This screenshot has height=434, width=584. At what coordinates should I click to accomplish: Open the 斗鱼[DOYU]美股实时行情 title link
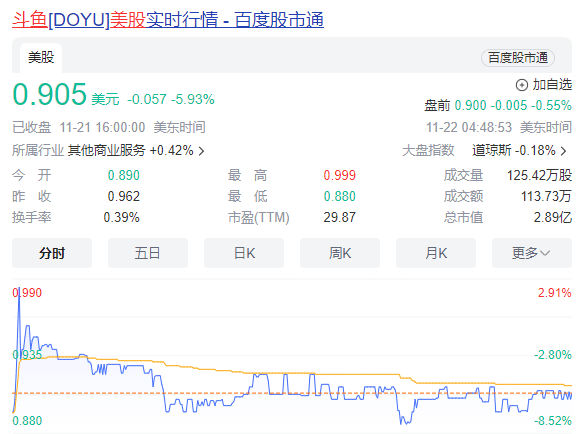168,20
